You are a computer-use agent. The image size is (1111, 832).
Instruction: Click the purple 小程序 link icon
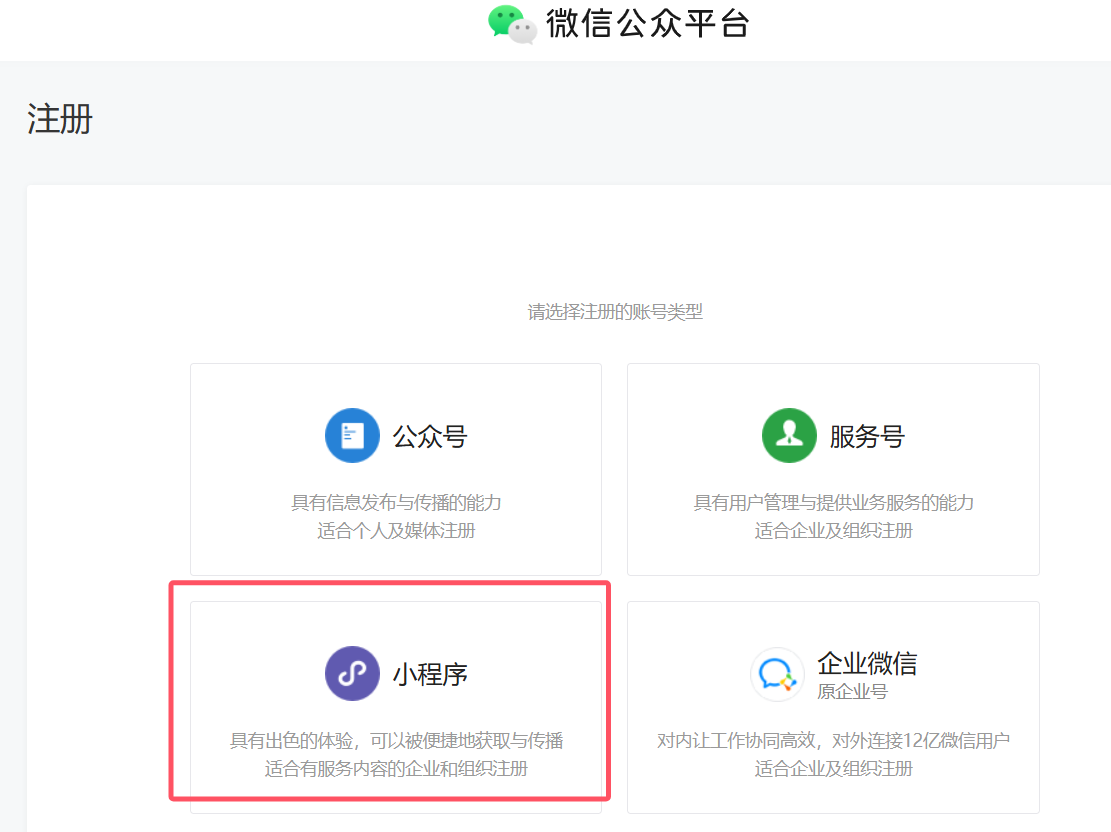click(352, 673)
